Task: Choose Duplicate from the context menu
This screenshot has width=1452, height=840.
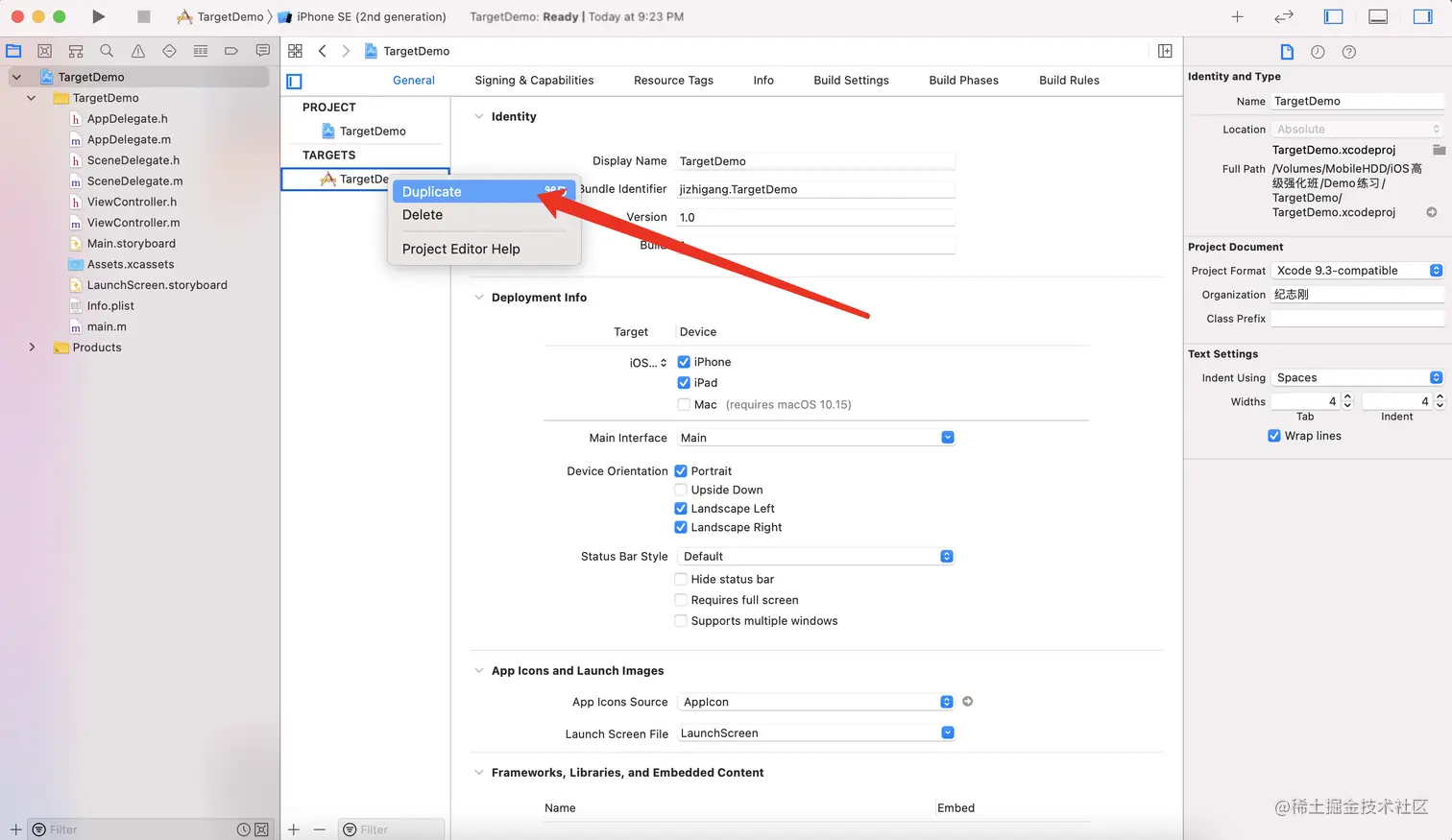Action: point(484,192)
